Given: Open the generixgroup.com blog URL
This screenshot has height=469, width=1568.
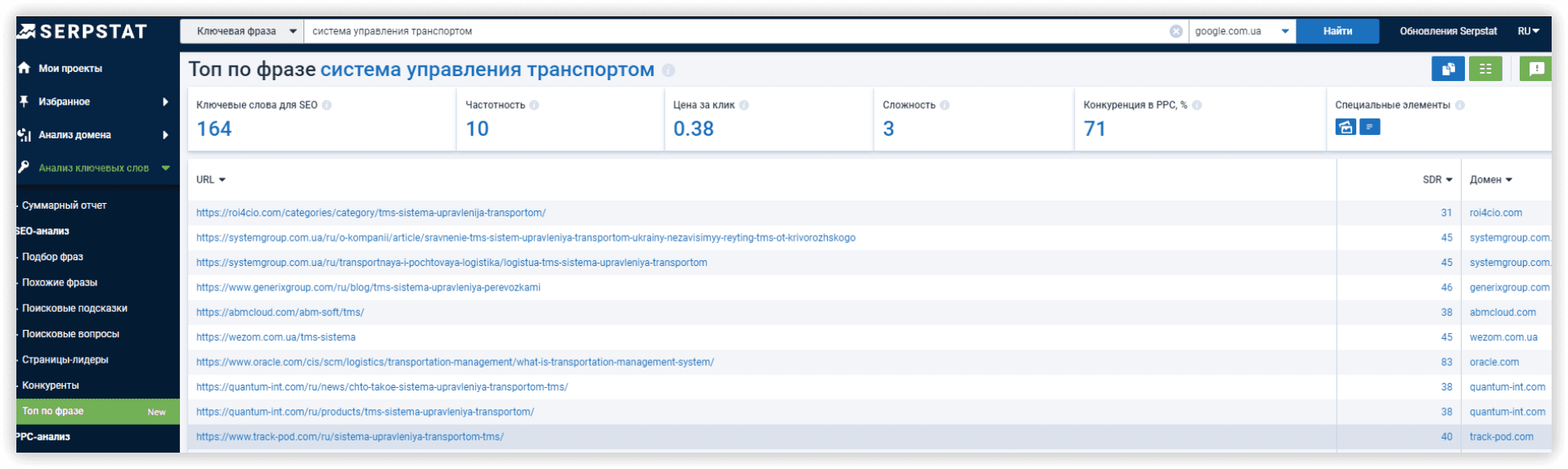Looking at the screenshot, I should 368,287.
